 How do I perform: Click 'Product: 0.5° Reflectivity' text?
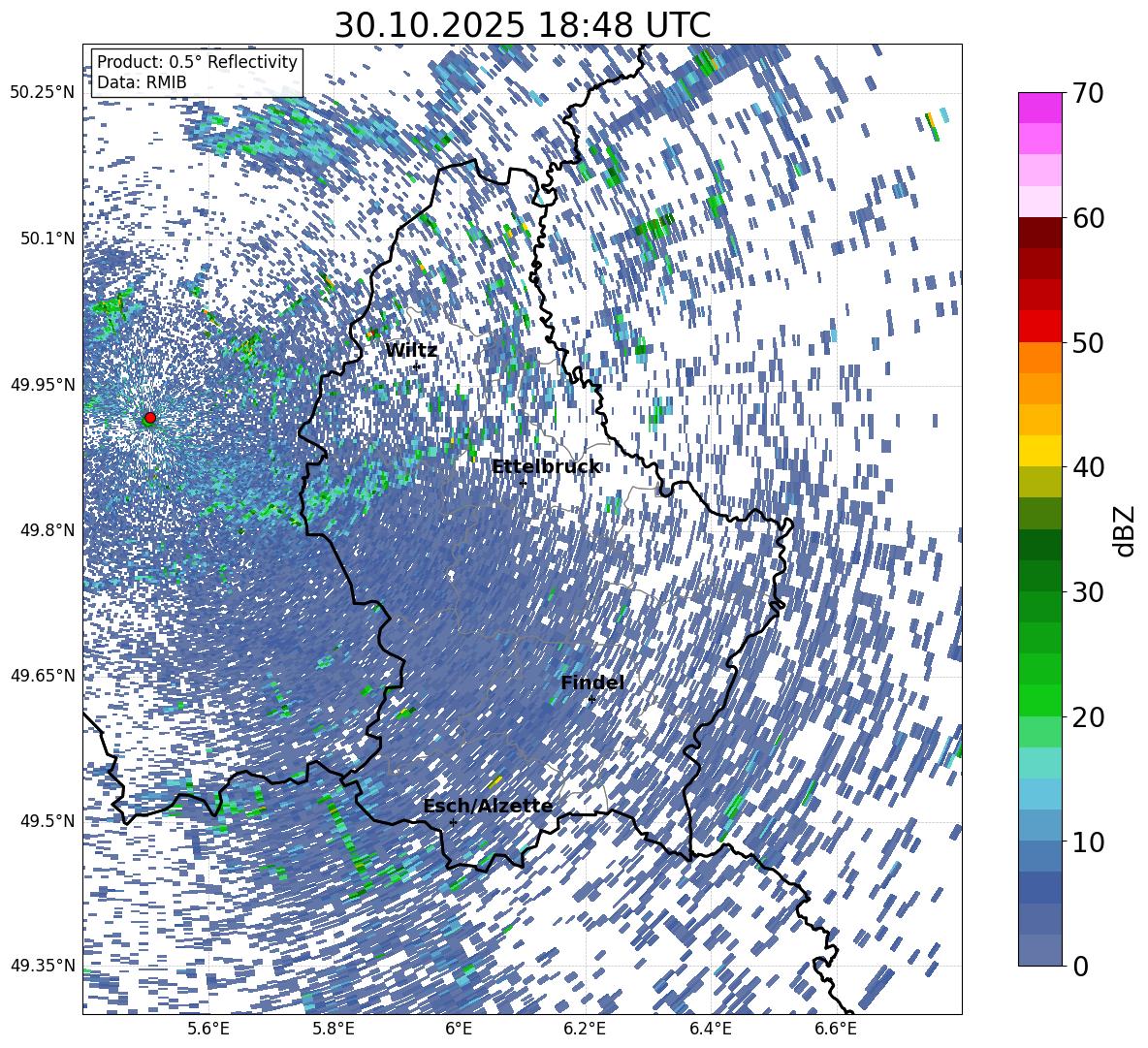[197, 61]
